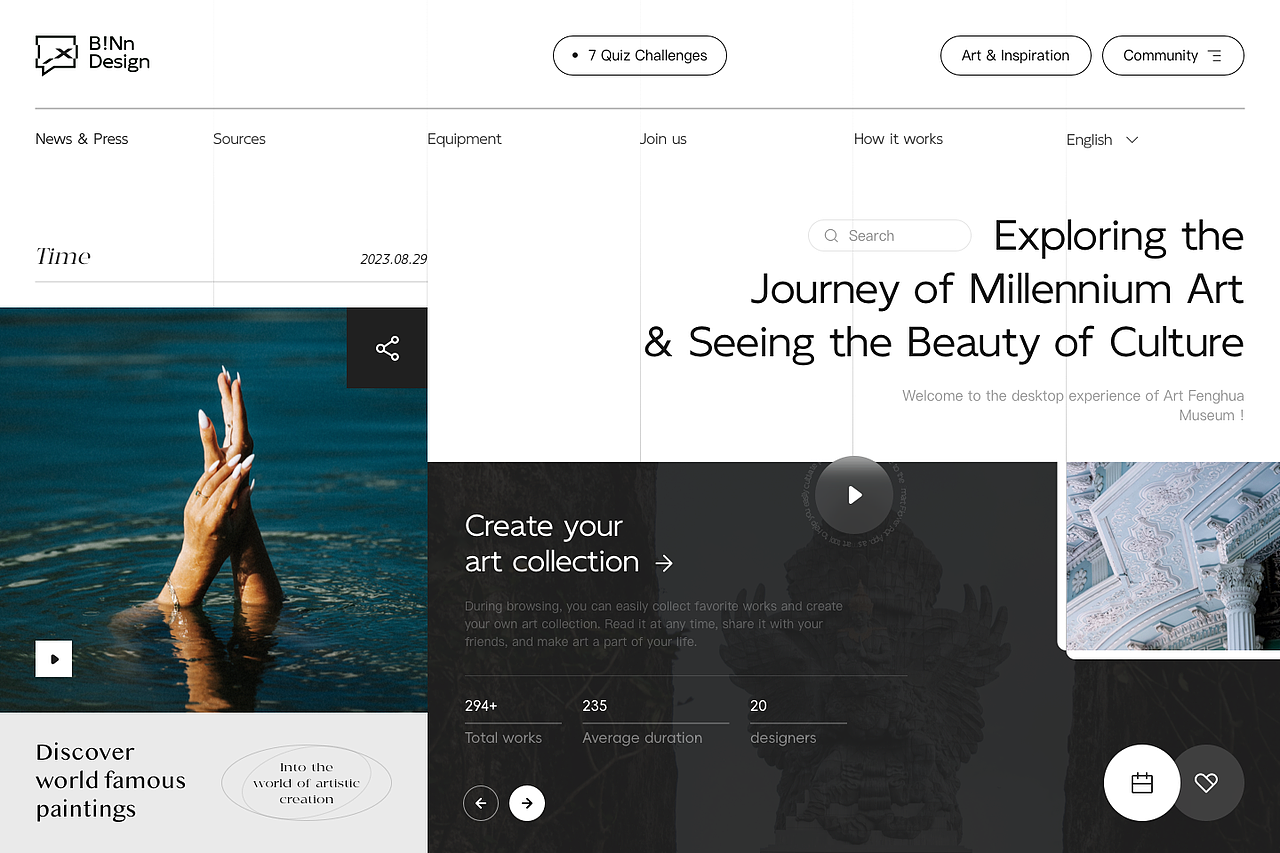Open the blue ornate architecture thumbnail
This screenshot has height=853, width=1280.
click(1173, 556)
